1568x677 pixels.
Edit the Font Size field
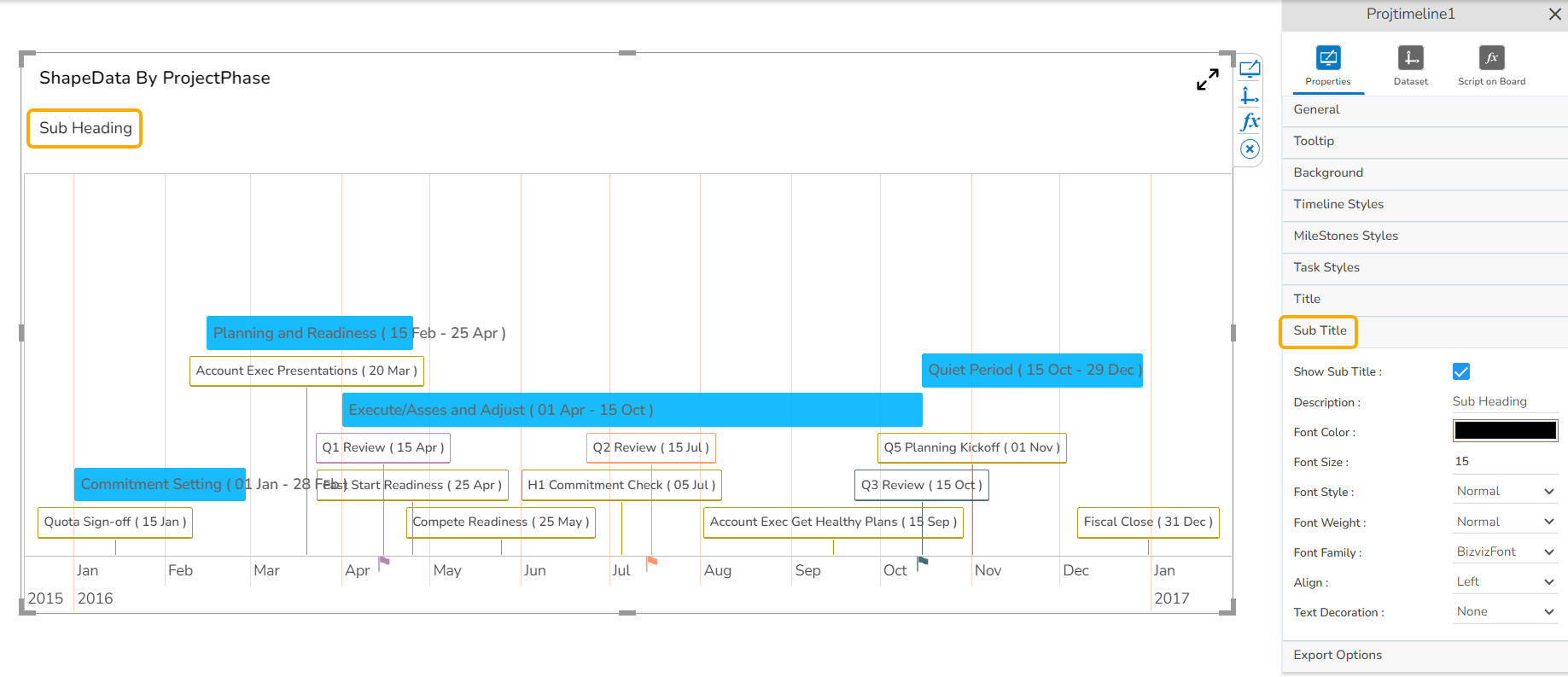(1505, 461)
